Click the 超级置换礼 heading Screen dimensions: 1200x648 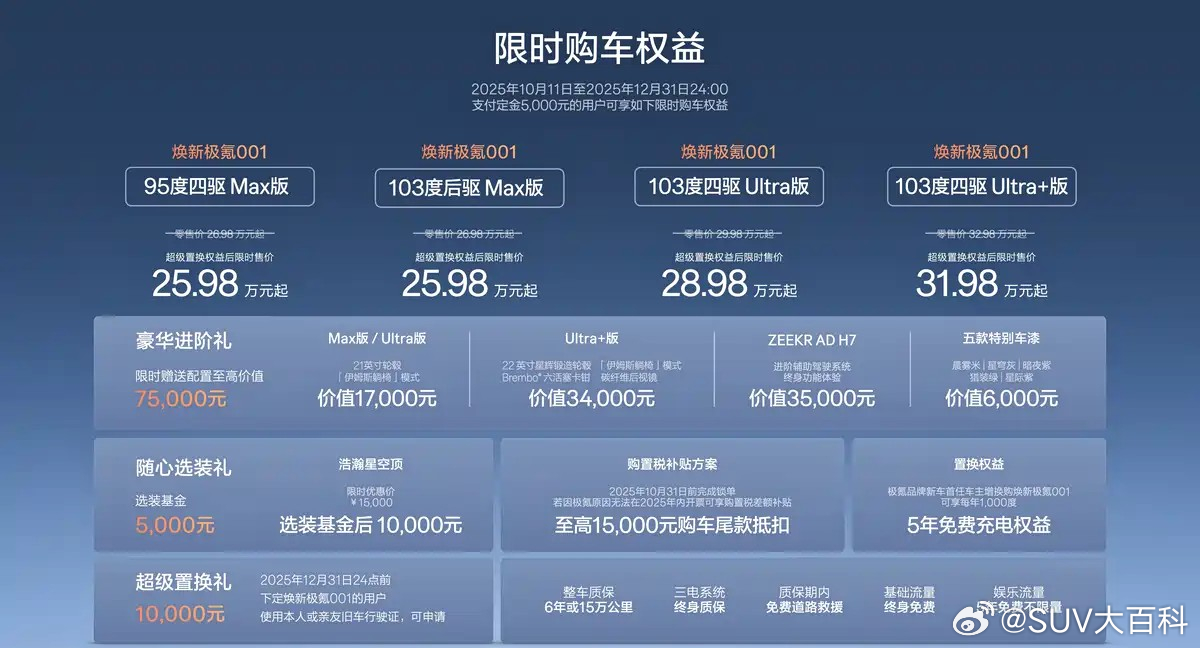click(x=184, y=582)
